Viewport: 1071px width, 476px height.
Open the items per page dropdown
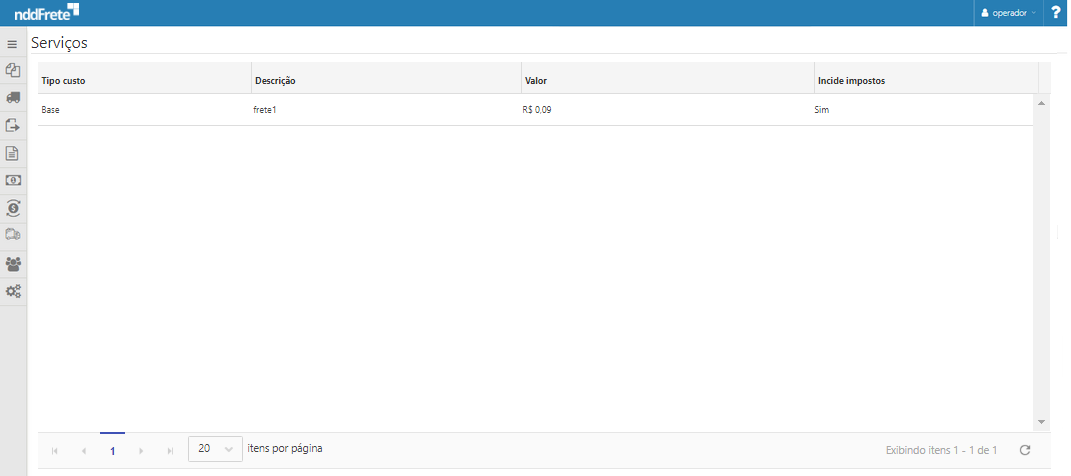coord(215,449)
